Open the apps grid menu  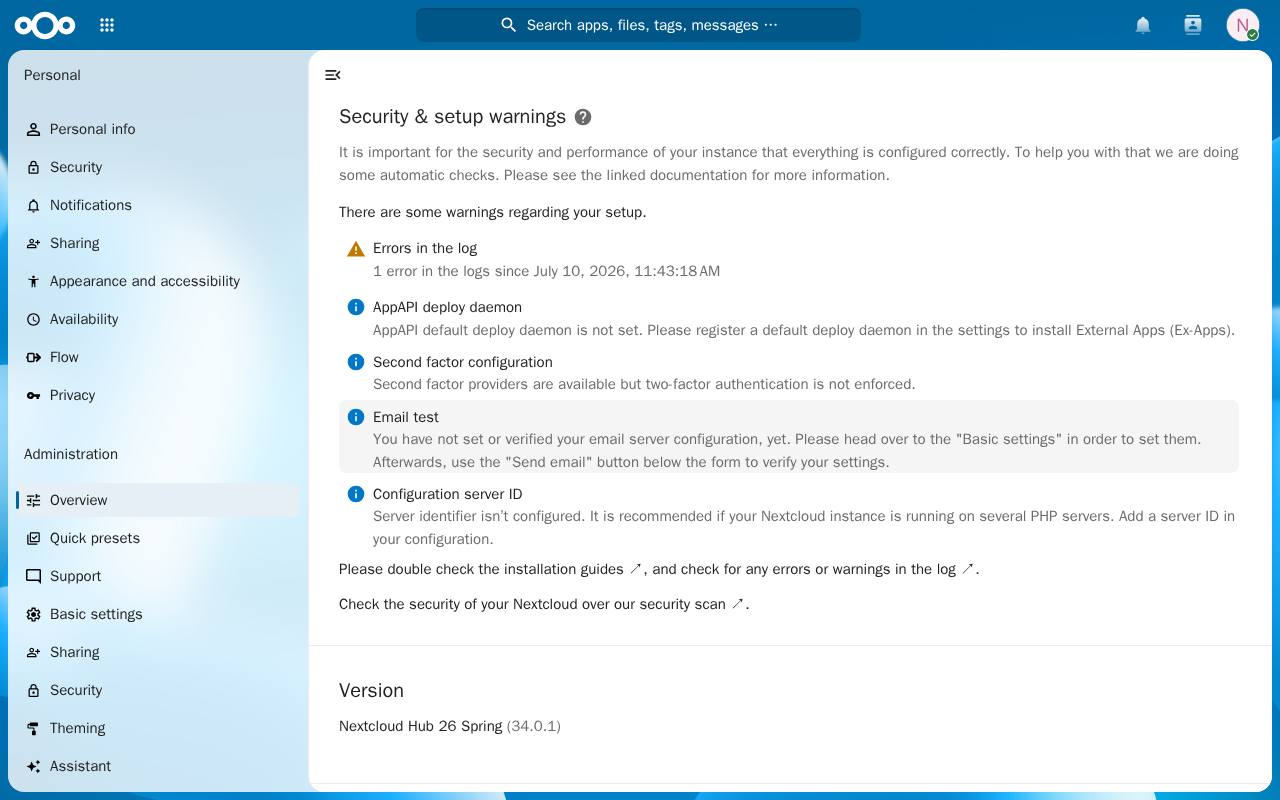point(107,25)
